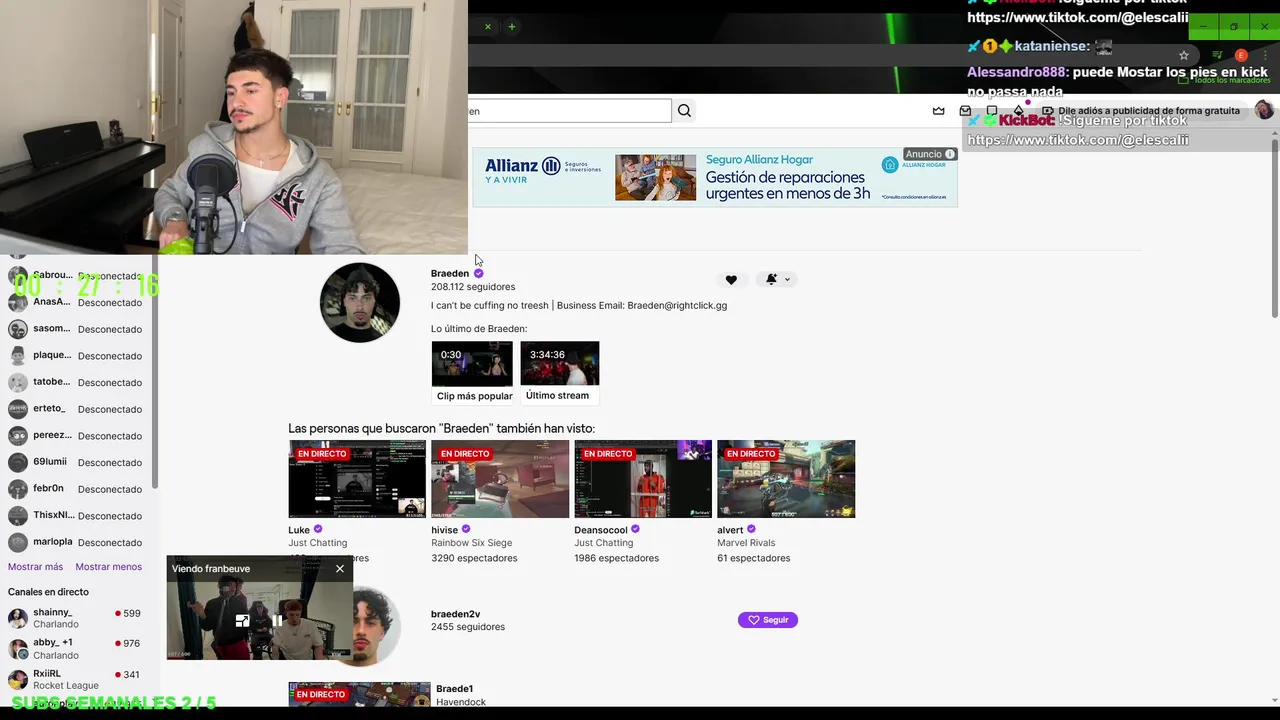
Task: Click the page vertical scrollbar
Action: 1275,230
